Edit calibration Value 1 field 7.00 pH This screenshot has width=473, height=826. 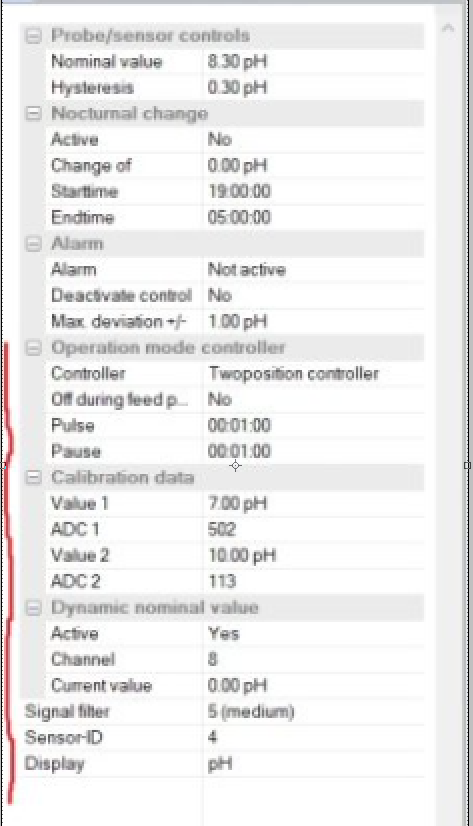[314, 504]
